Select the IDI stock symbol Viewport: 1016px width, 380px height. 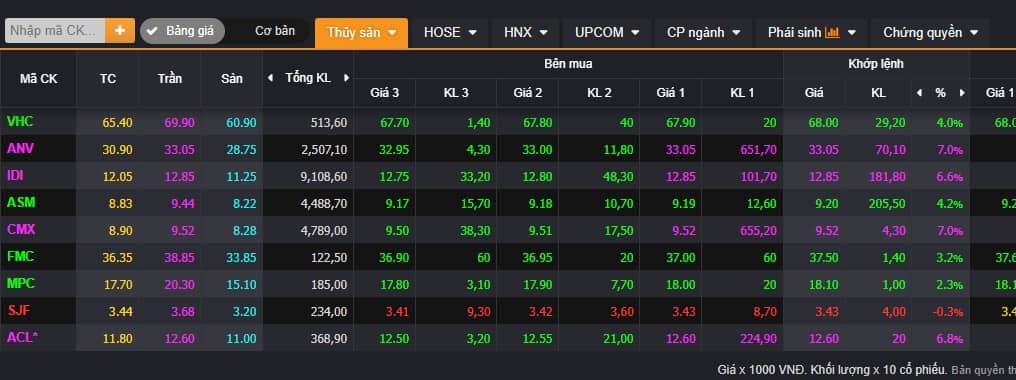coord(16,175)
